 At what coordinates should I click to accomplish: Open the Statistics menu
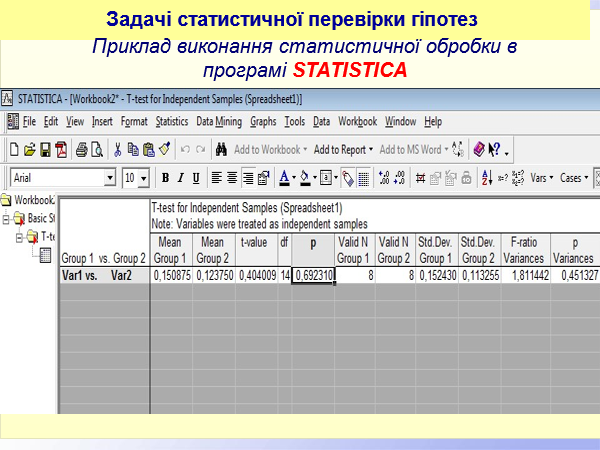(x=172, y=122)
